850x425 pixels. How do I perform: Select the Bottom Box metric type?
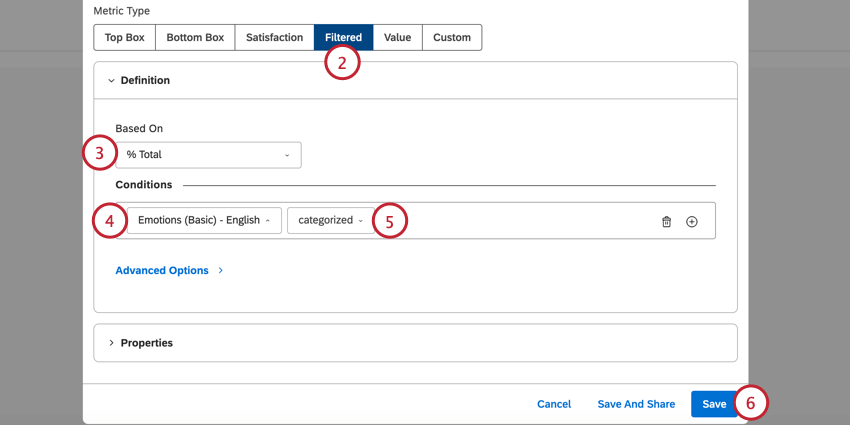pyautogui.click(x=195, y=38)
